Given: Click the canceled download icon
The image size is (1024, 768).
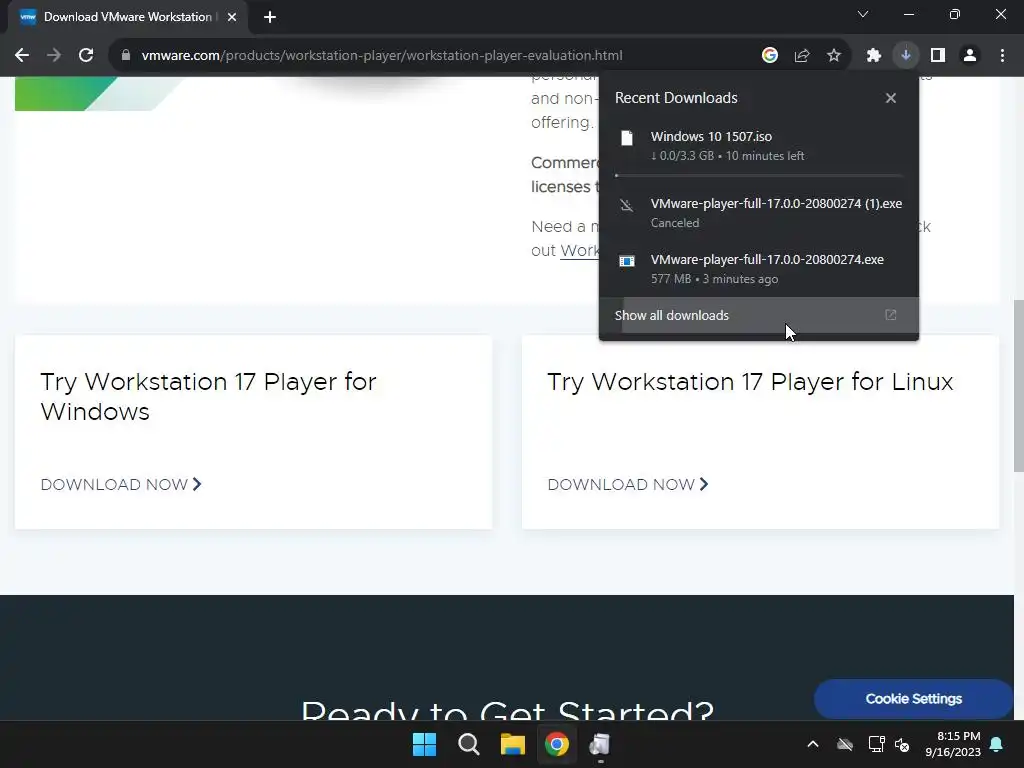Looking at the screenshot, I should (627, 206).
